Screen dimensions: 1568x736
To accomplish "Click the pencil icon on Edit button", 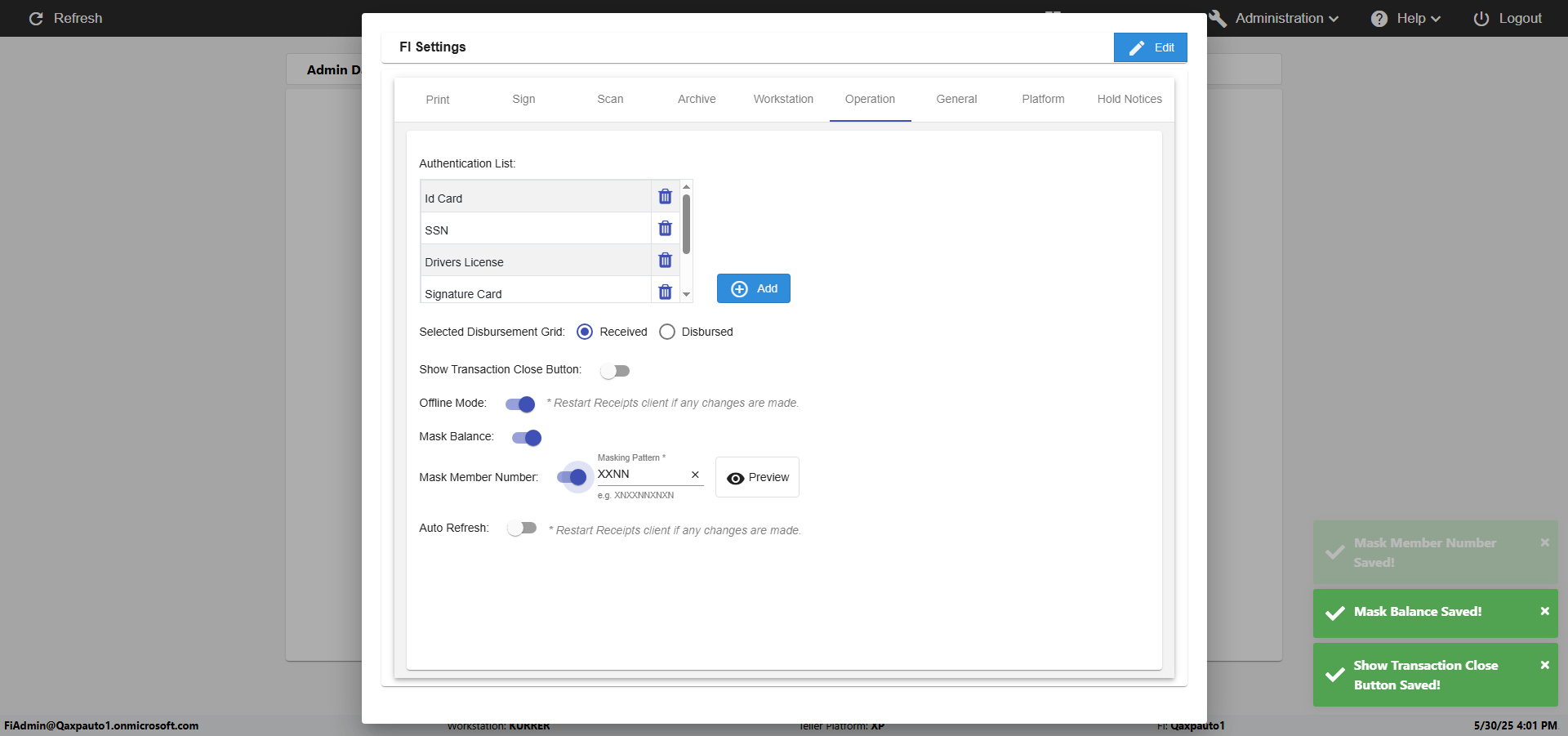I will [1136, 47].
